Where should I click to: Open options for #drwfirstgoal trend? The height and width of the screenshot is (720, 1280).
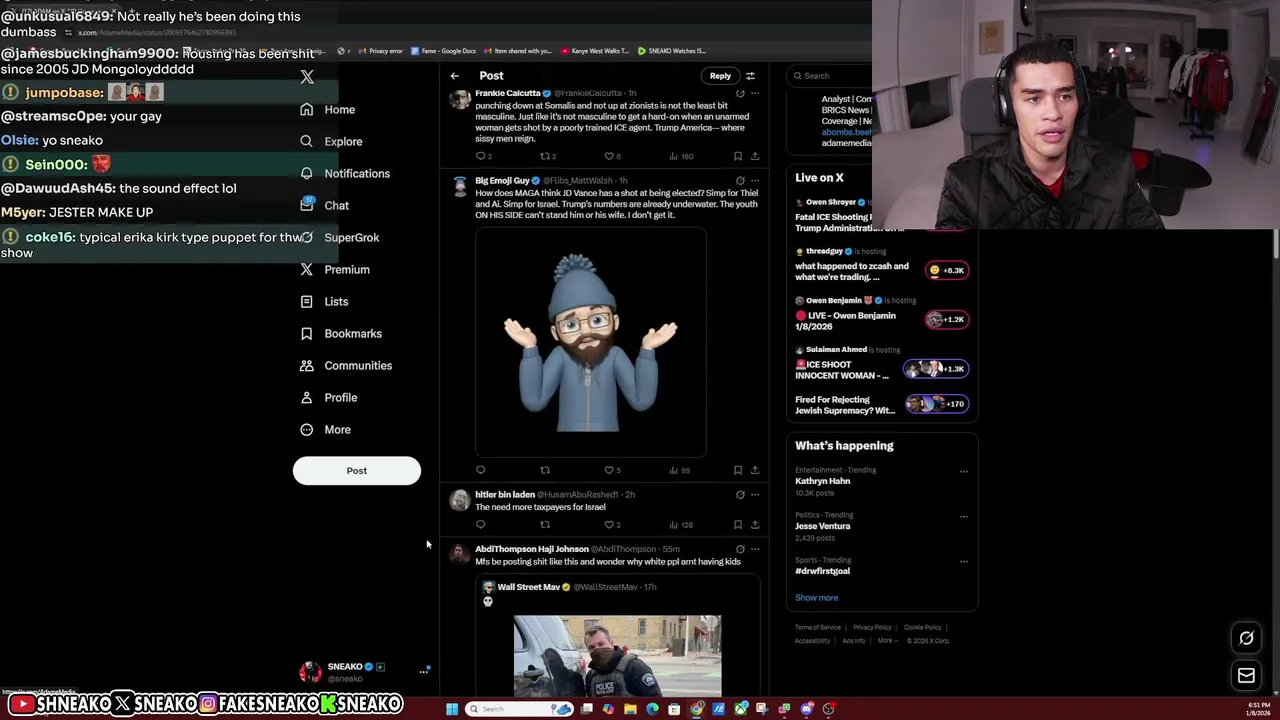(x=964, y=561)
